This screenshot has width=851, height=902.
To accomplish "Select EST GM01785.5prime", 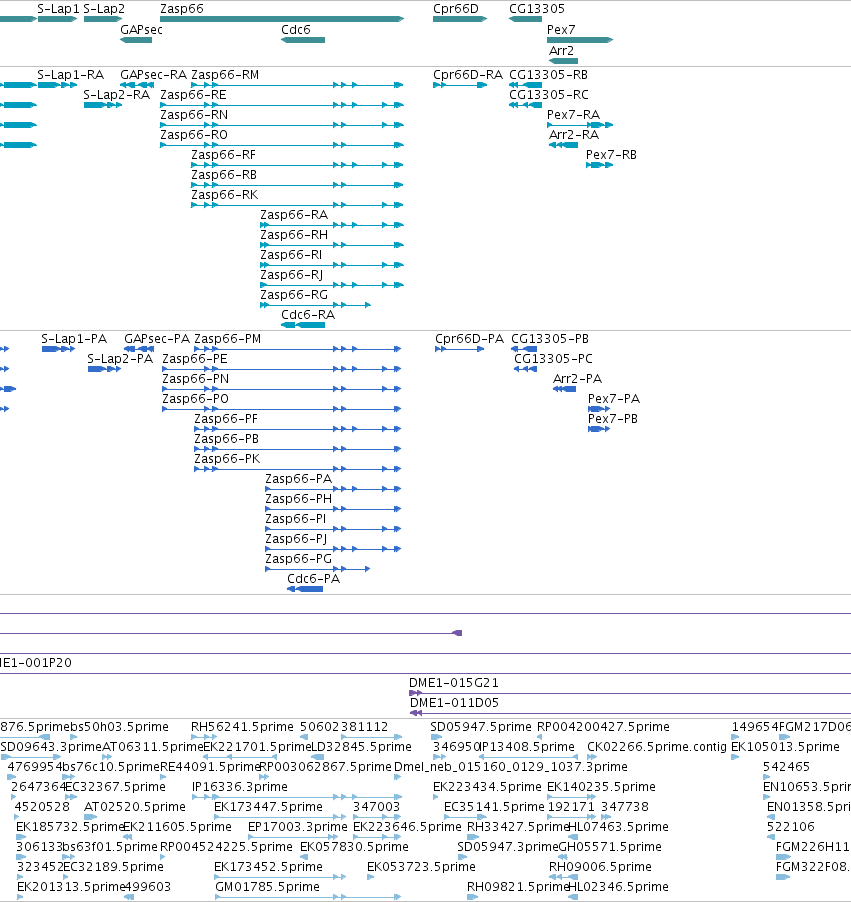I will tap(267, 886).
